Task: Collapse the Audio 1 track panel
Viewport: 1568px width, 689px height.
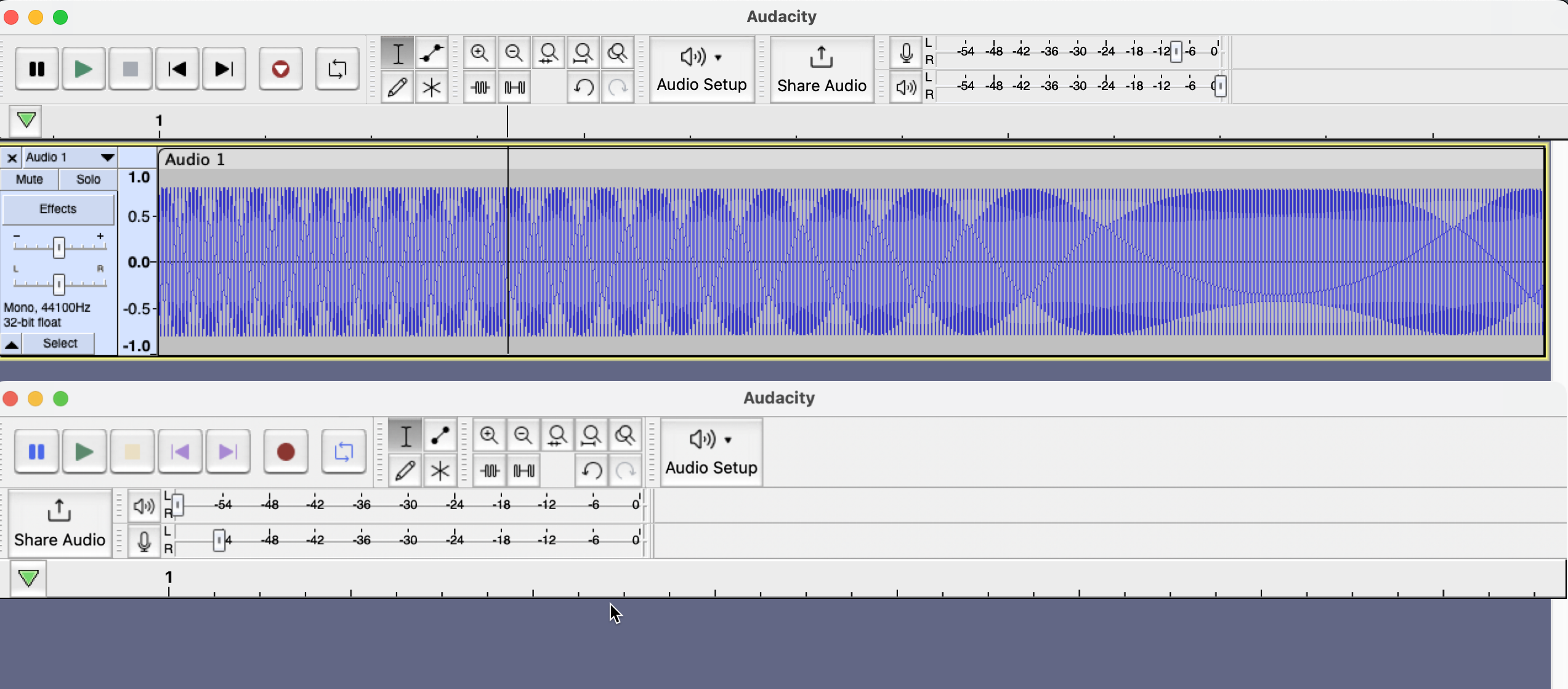Action: (11, 344)
